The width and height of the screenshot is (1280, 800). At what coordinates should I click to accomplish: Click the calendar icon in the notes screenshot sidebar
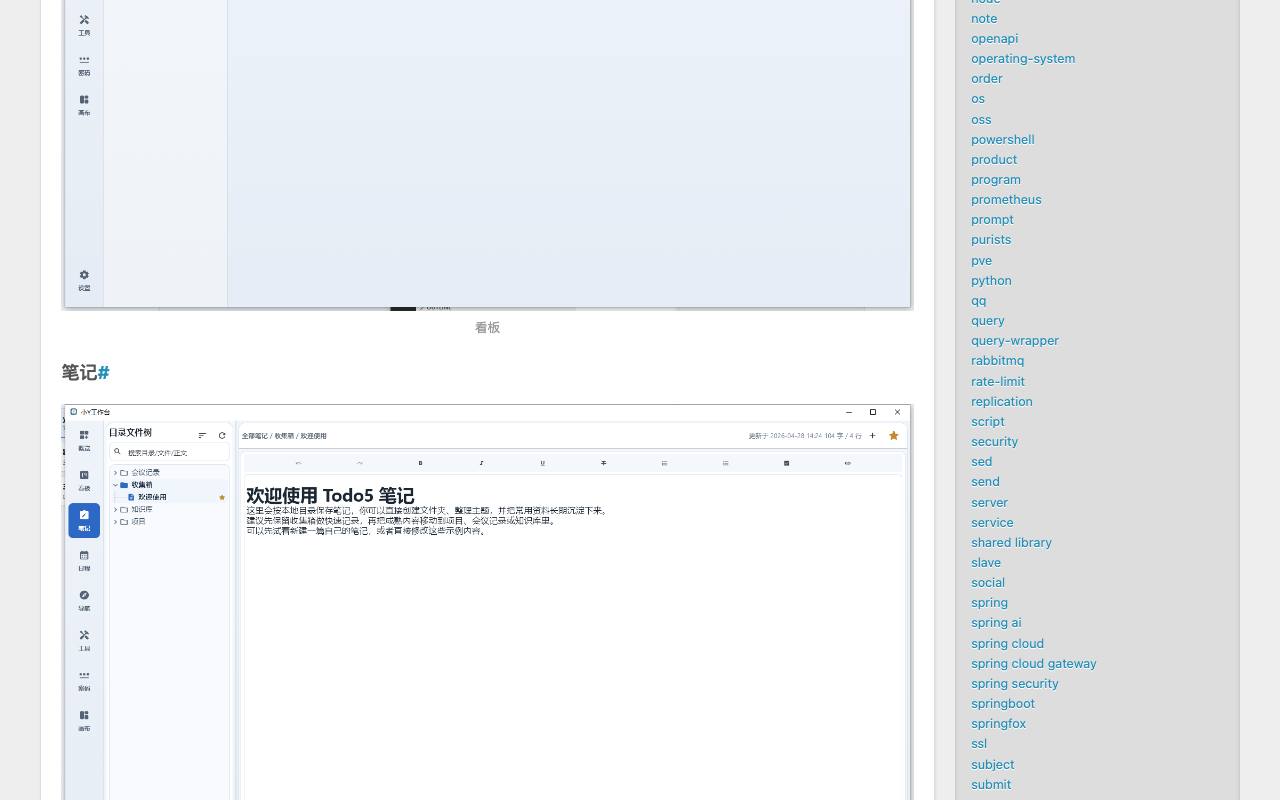(x=84, y=555)
